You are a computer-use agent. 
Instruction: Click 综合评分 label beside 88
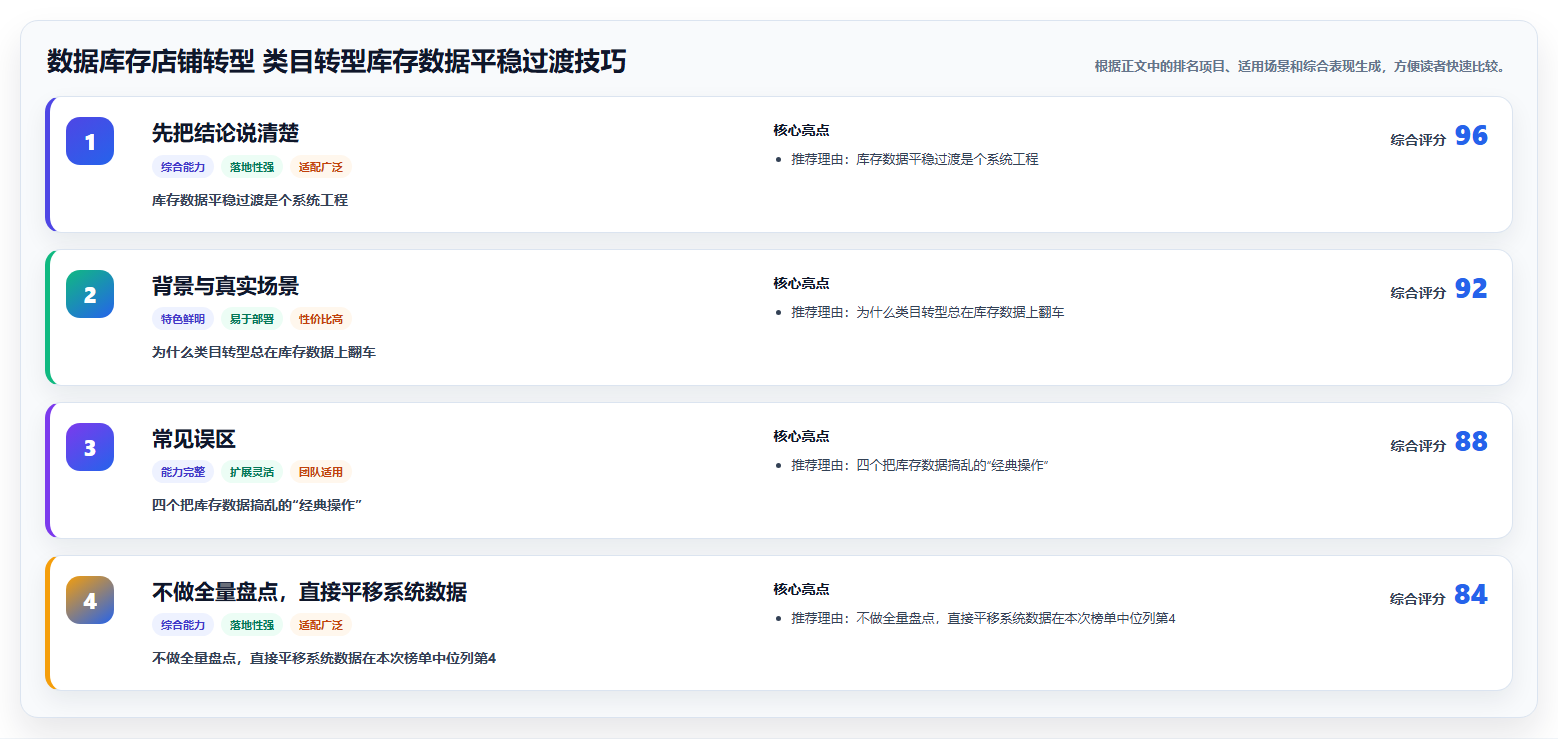point(1418,446)
